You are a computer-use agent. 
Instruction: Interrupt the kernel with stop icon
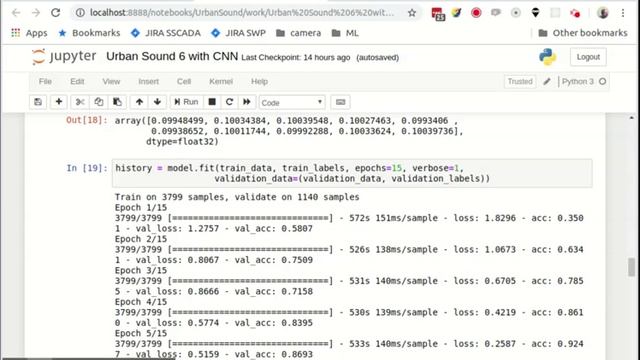click(x=212, y=102)
